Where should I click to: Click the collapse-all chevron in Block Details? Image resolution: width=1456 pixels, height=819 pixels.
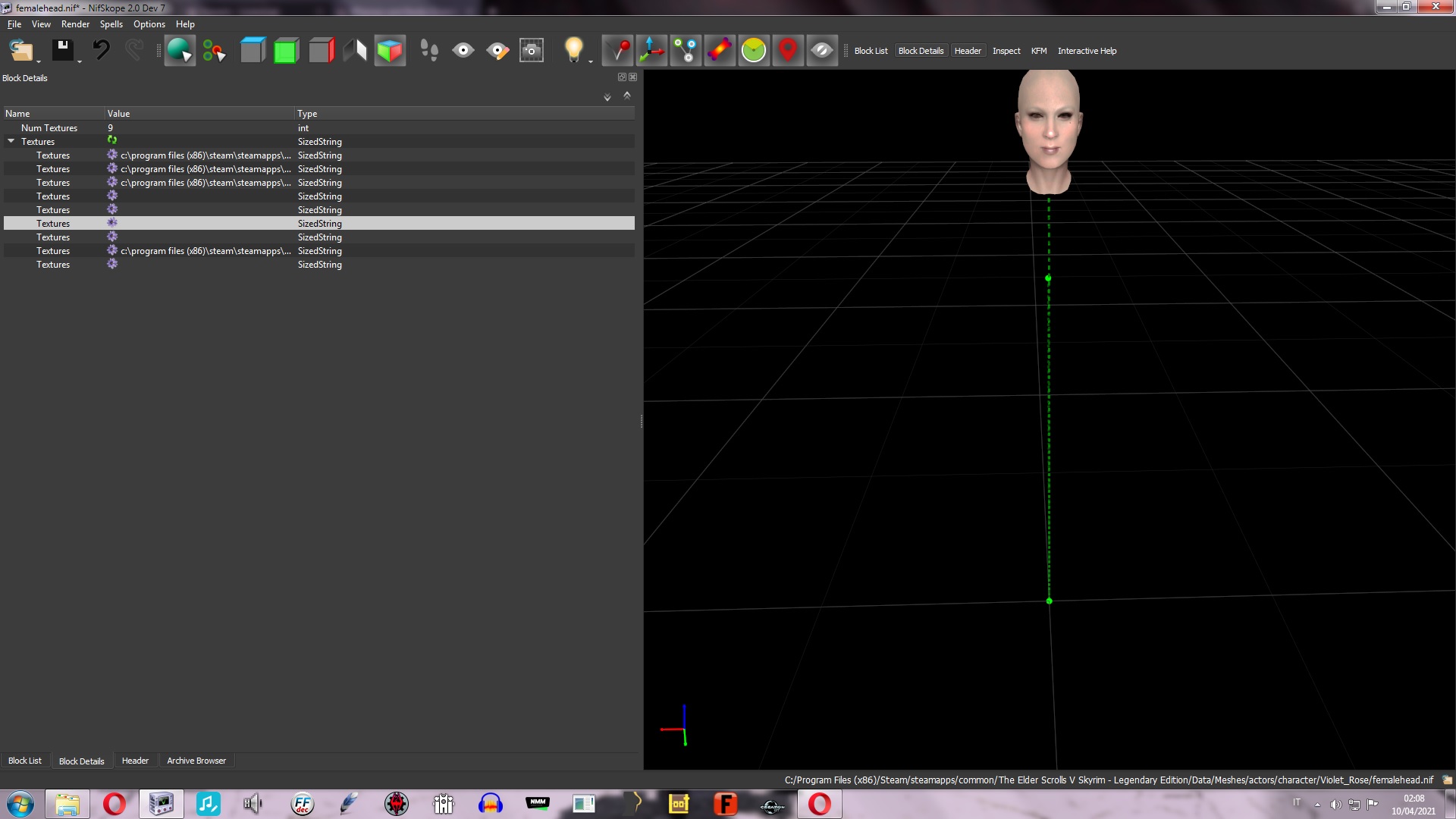(627, 96)
